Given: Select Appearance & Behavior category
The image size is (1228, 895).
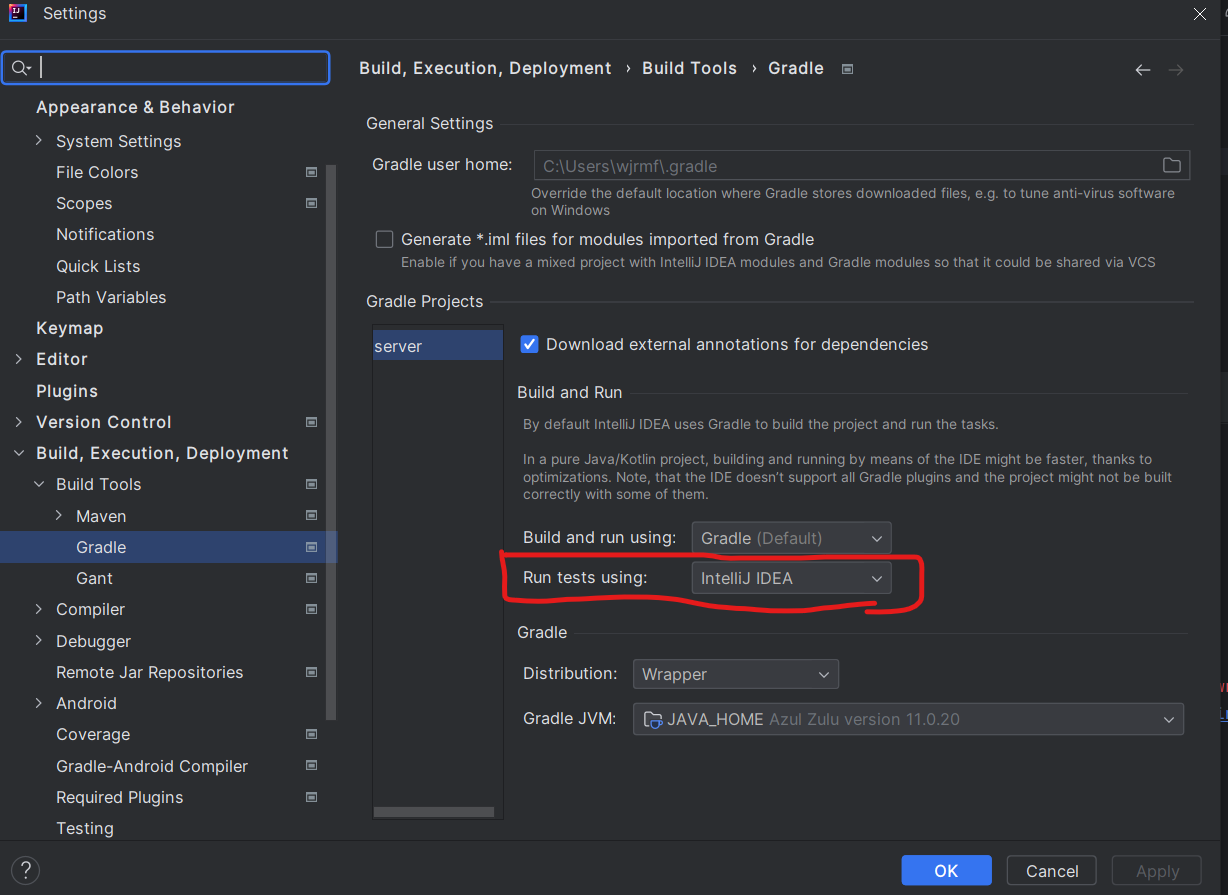Looking at the screenshot, I should (135, 107).
